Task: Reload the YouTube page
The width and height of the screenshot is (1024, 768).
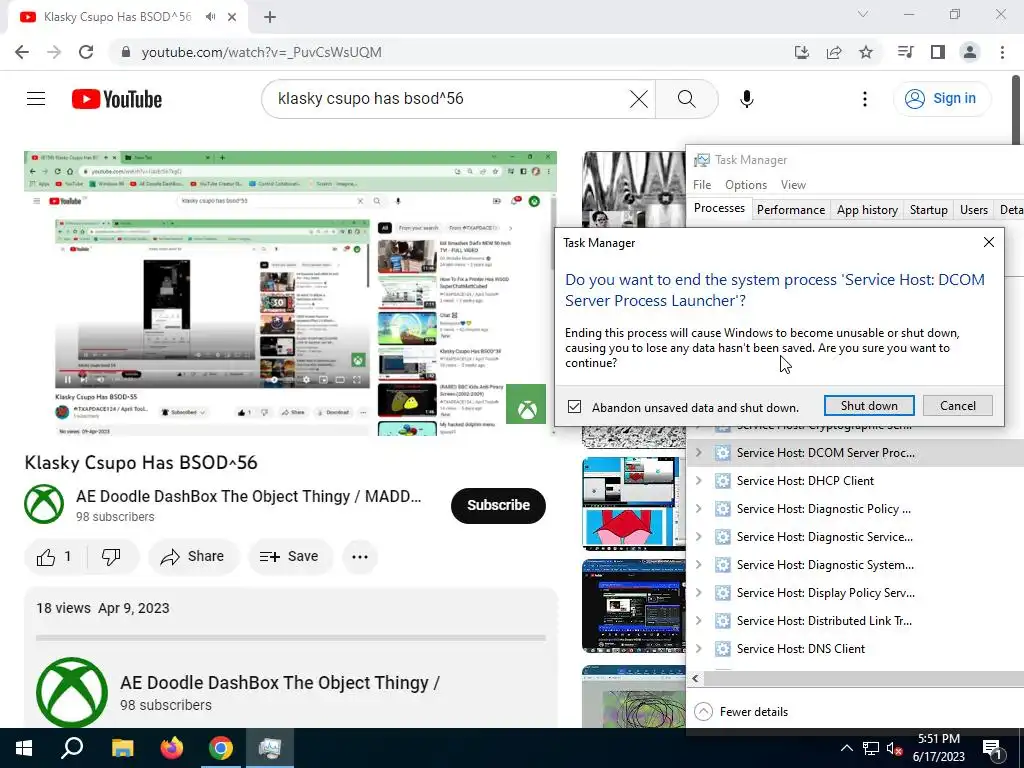Action: tap(86, 52)
